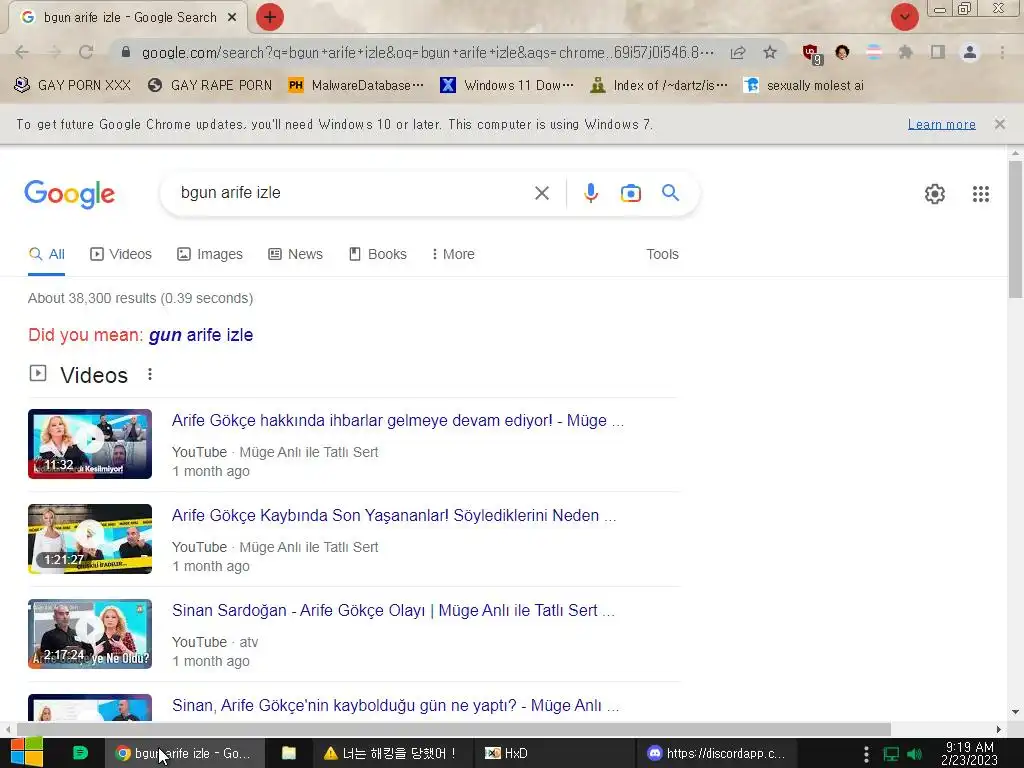Switch to the Images results tab

tap(210, 254)
